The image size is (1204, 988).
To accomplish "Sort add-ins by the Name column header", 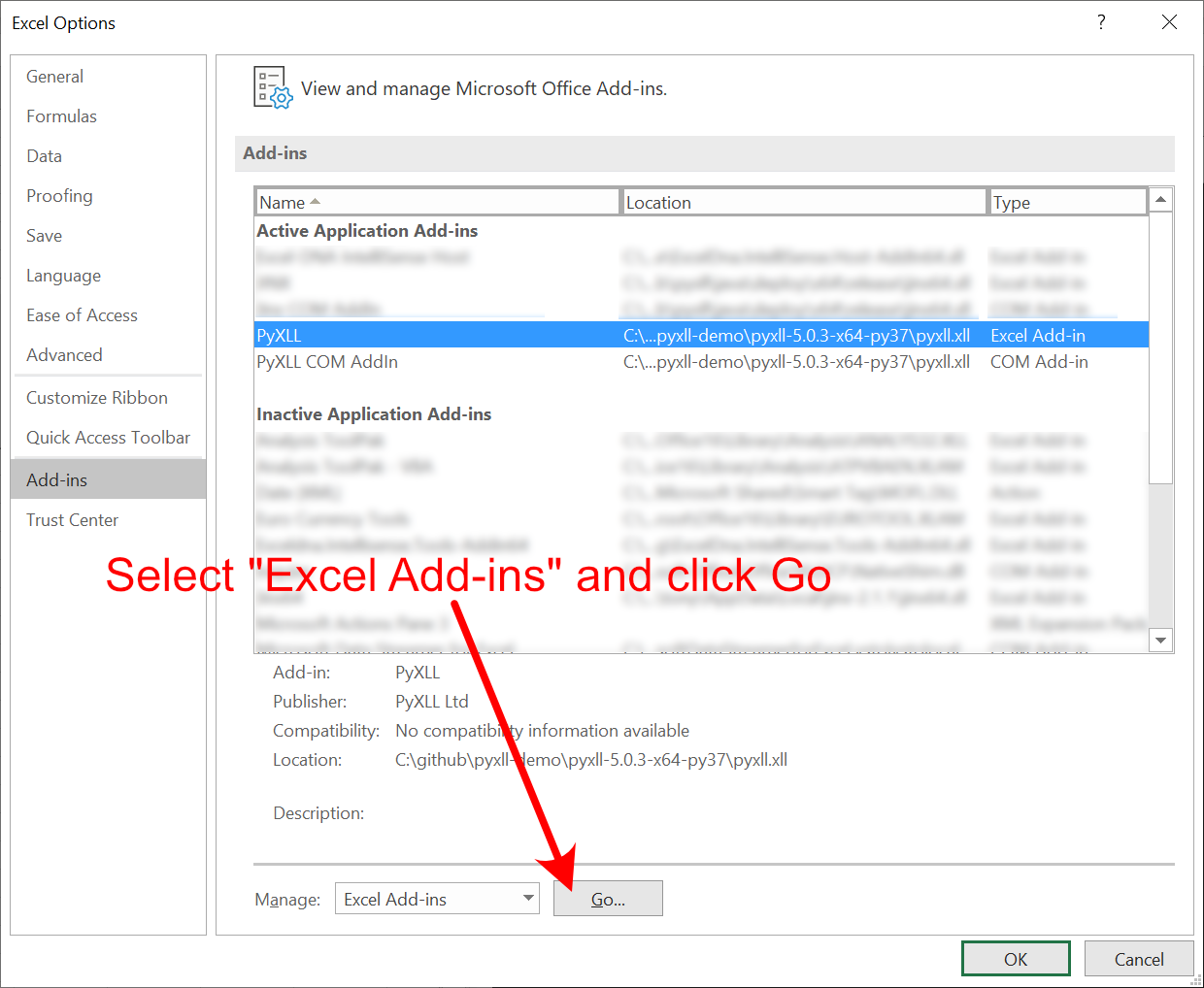I will (438, 202).
